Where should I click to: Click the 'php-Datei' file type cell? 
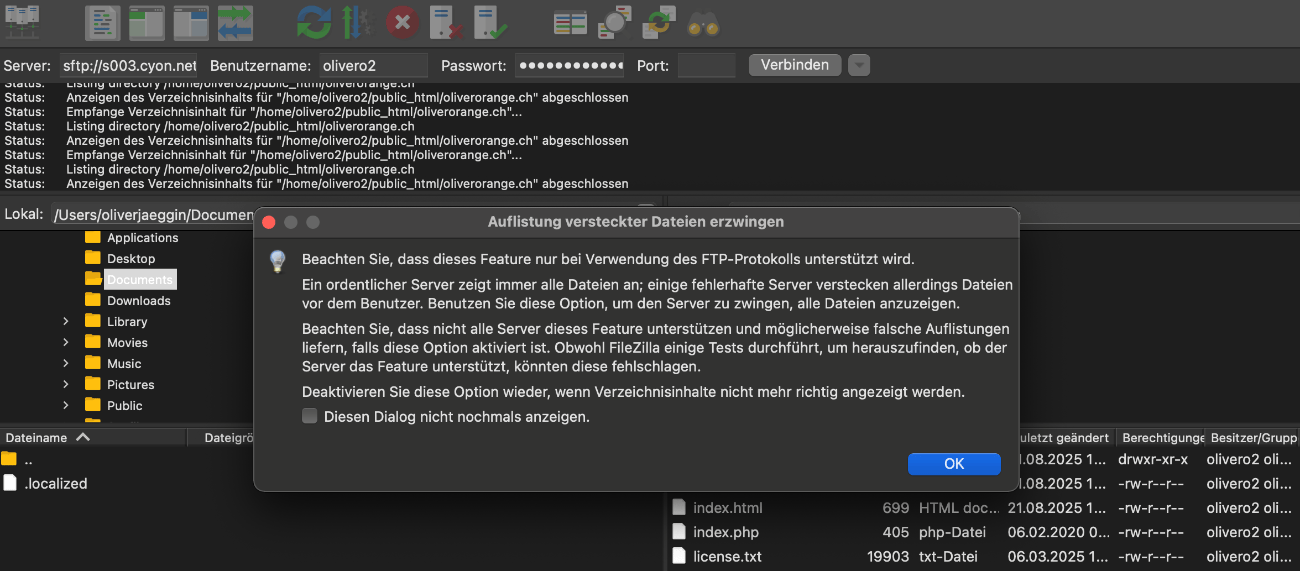pyautogui.click(x=952, y=532)
